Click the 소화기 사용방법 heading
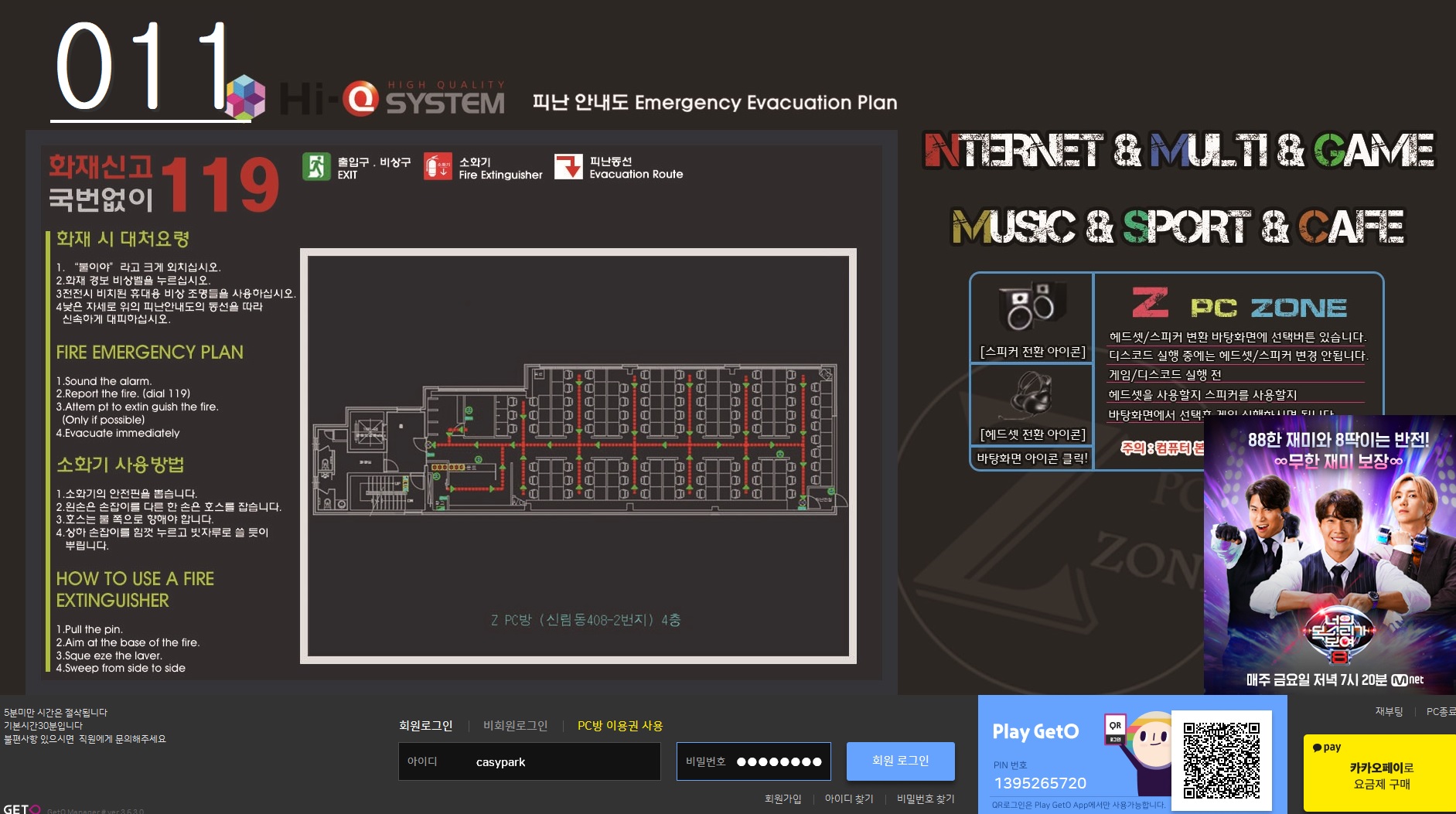The image size is (1456, 814). [120, 465]
